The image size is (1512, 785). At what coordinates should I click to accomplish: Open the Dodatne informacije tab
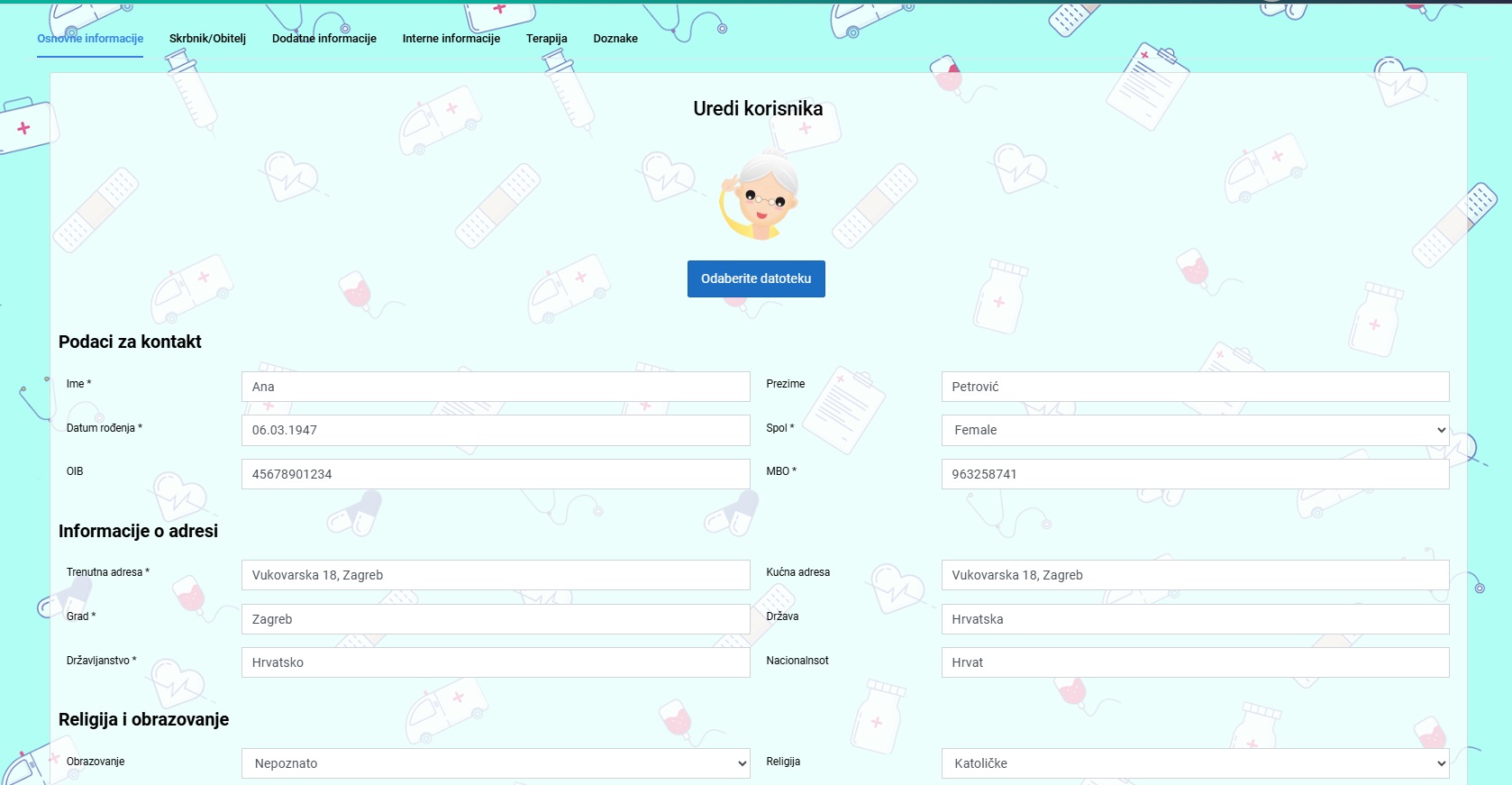323,39
